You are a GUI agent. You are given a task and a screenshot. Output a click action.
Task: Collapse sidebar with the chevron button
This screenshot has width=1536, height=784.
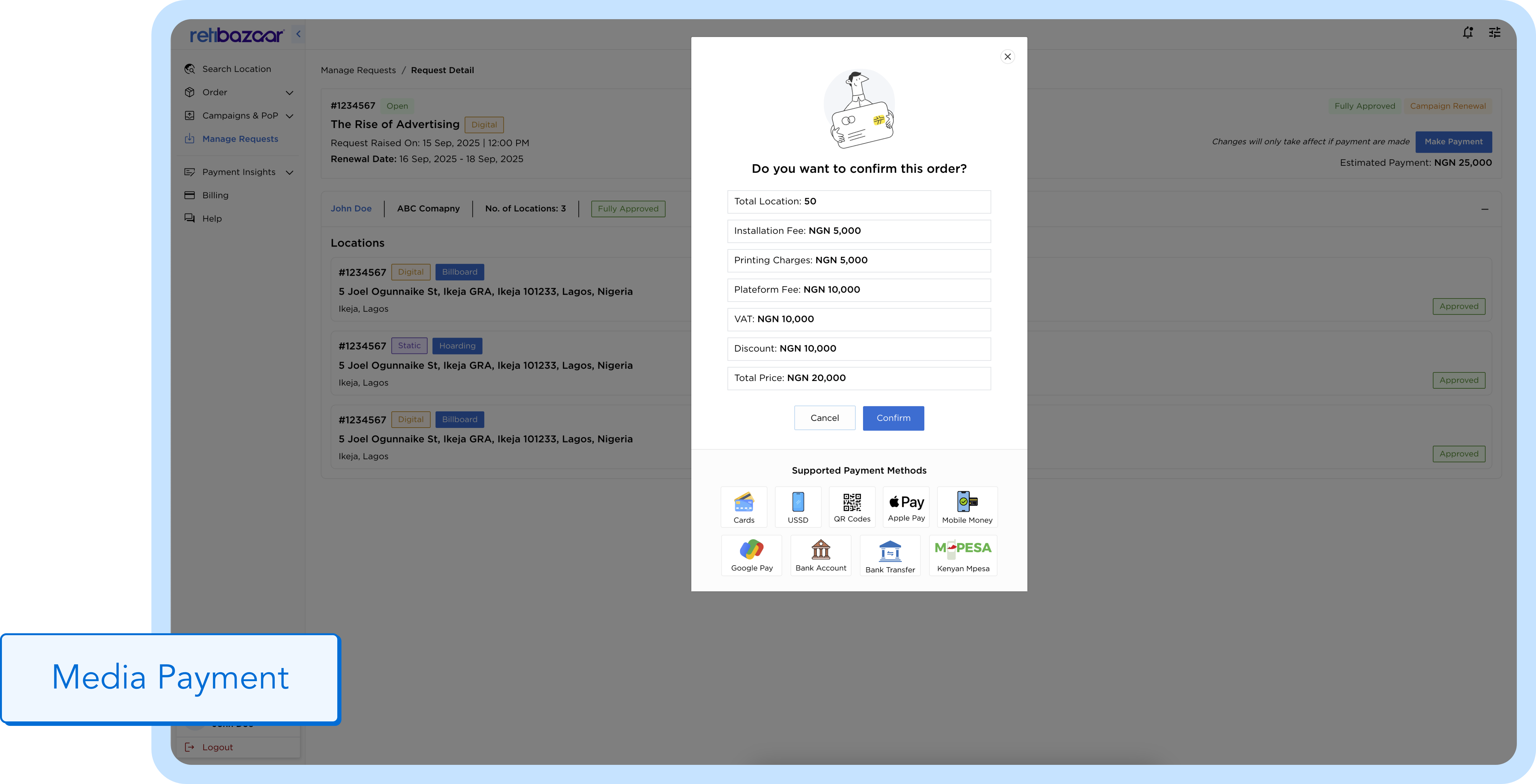click(298, 34)
